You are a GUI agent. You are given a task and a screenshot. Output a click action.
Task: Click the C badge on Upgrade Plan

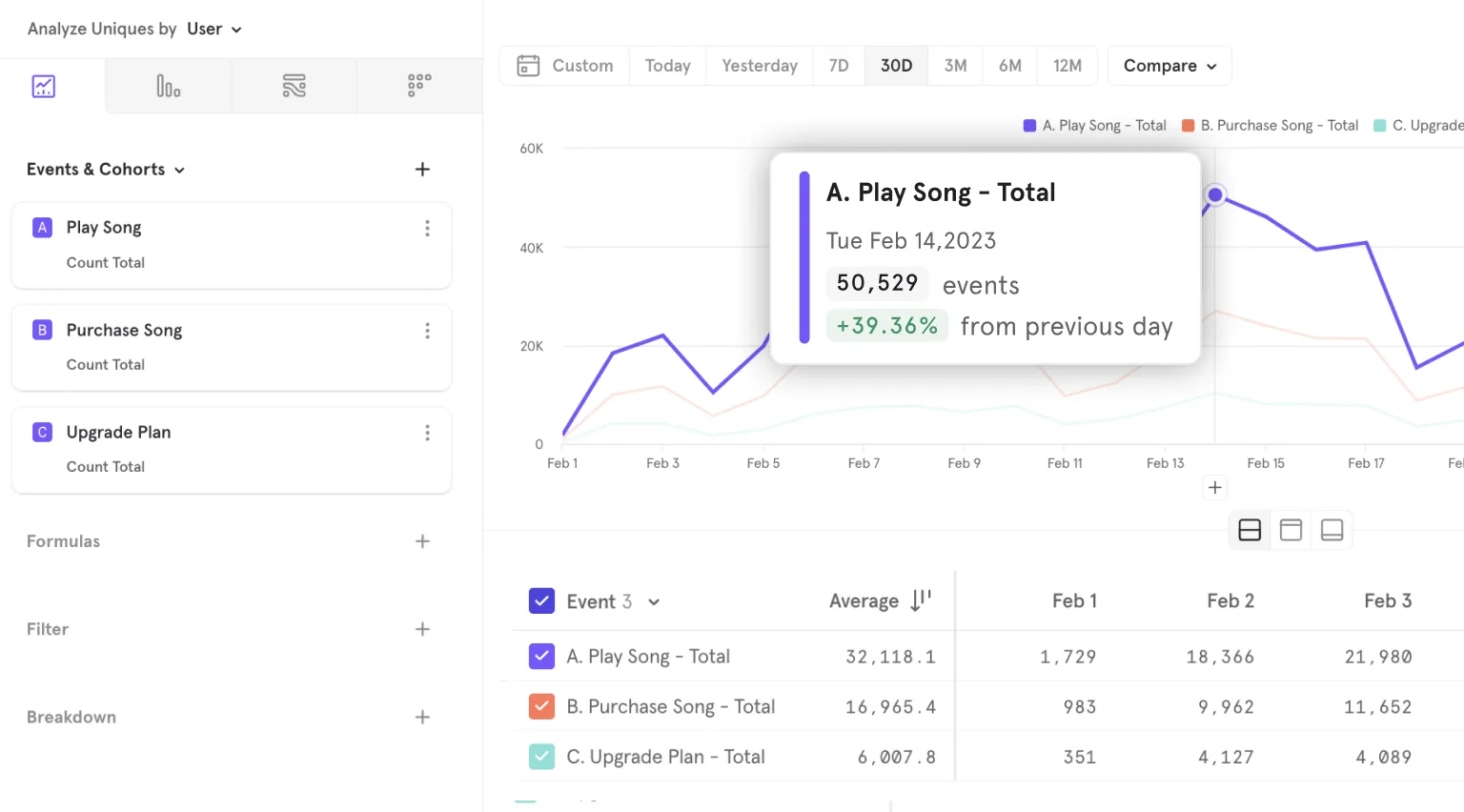pos(42,433)
